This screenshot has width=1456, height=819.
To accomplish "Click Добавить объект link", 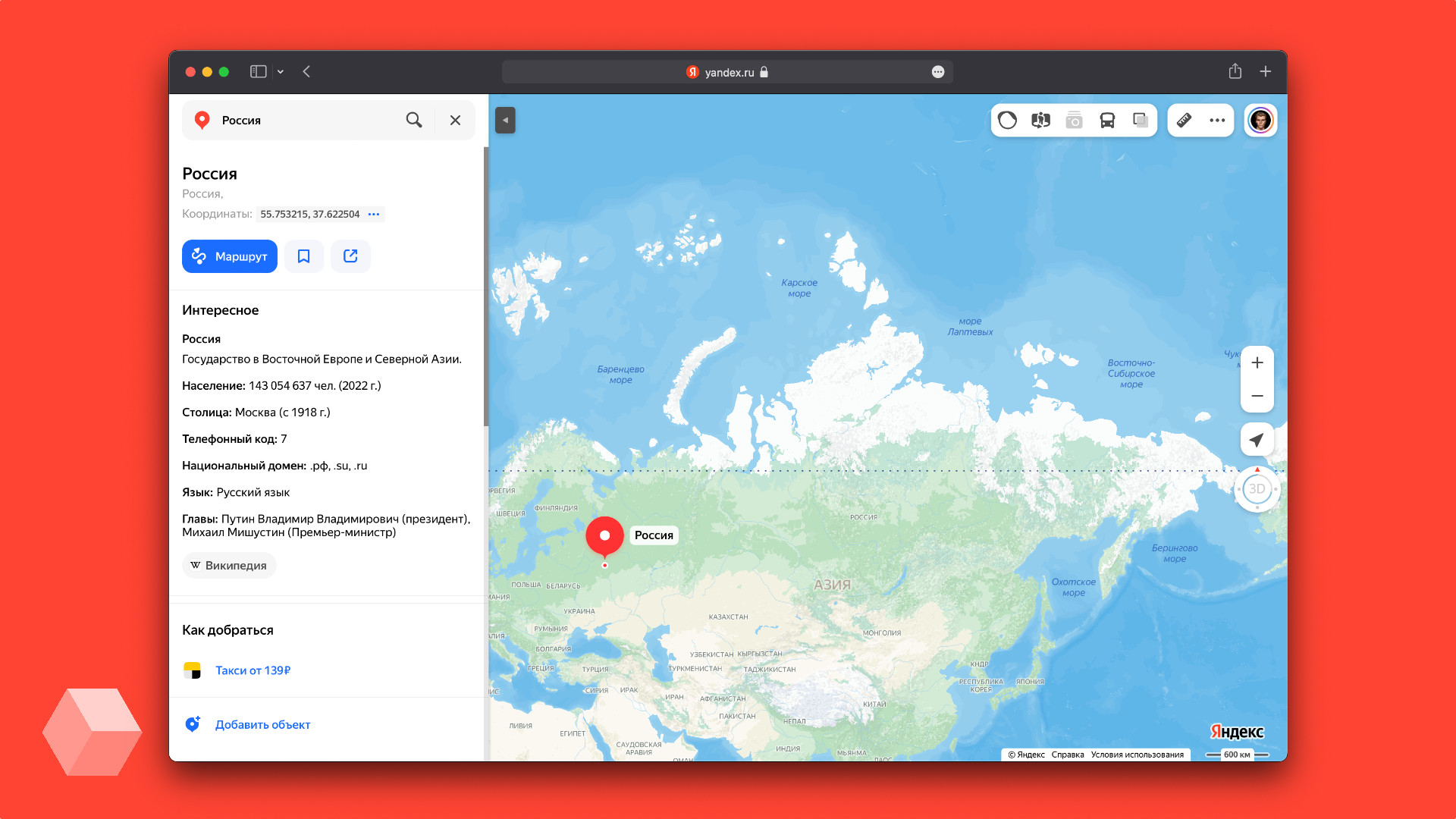I will [x=262, y=725].
